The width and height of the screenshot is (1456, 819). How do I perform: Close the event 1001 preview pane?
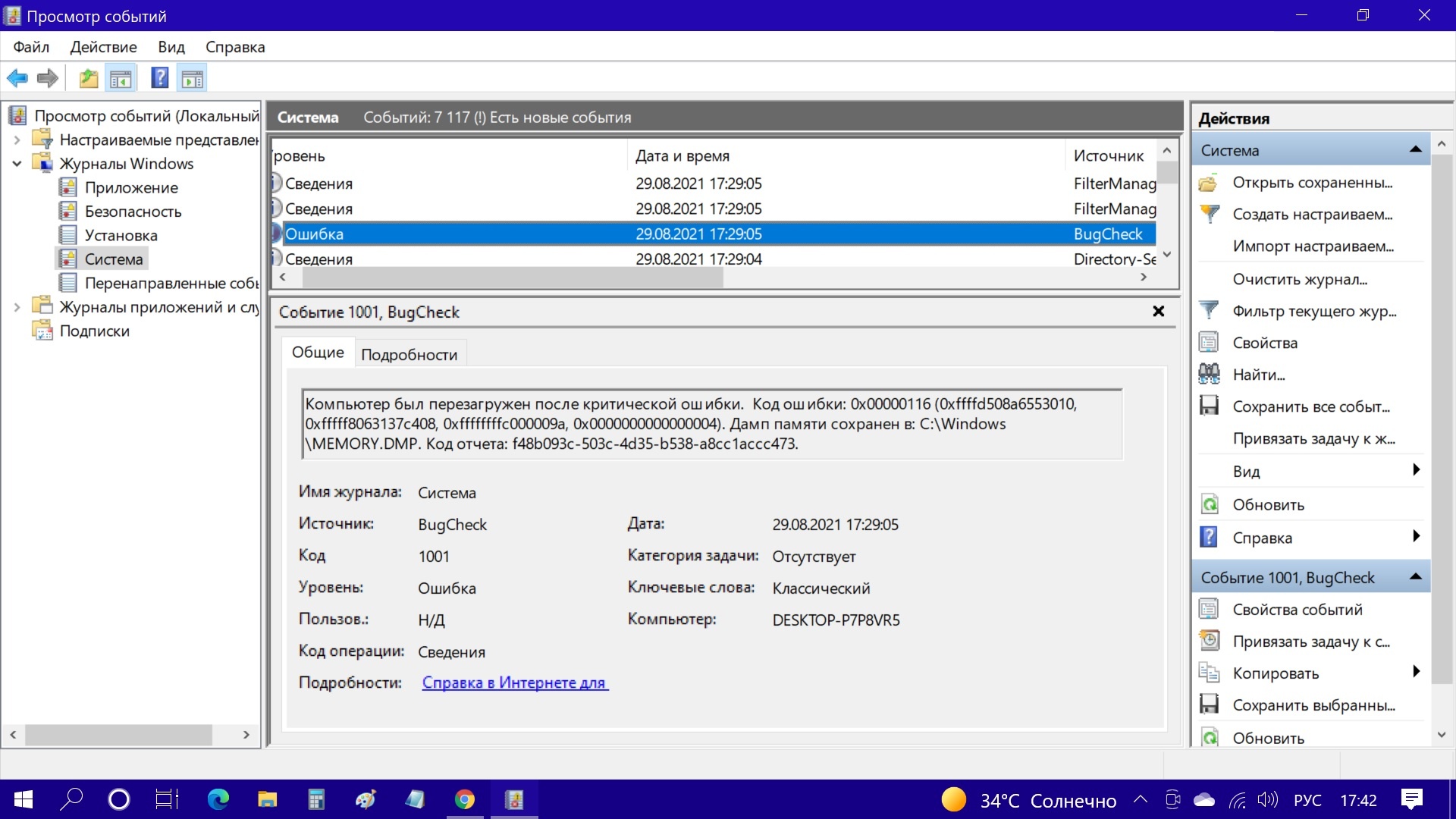point(1158,312)
